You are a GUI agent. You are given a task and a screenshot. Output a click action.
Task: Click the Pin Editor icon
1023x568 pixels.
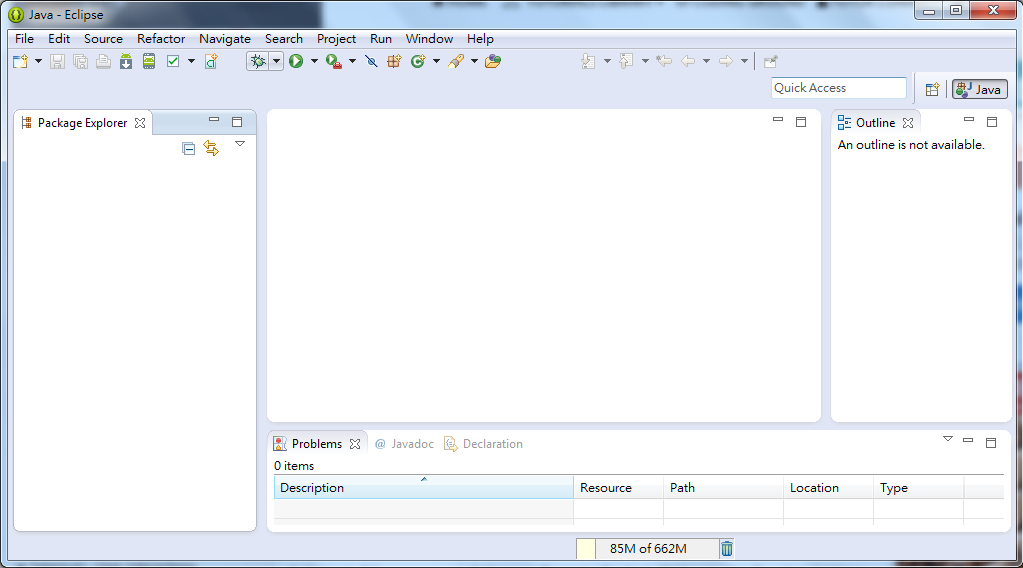point(771,61)
